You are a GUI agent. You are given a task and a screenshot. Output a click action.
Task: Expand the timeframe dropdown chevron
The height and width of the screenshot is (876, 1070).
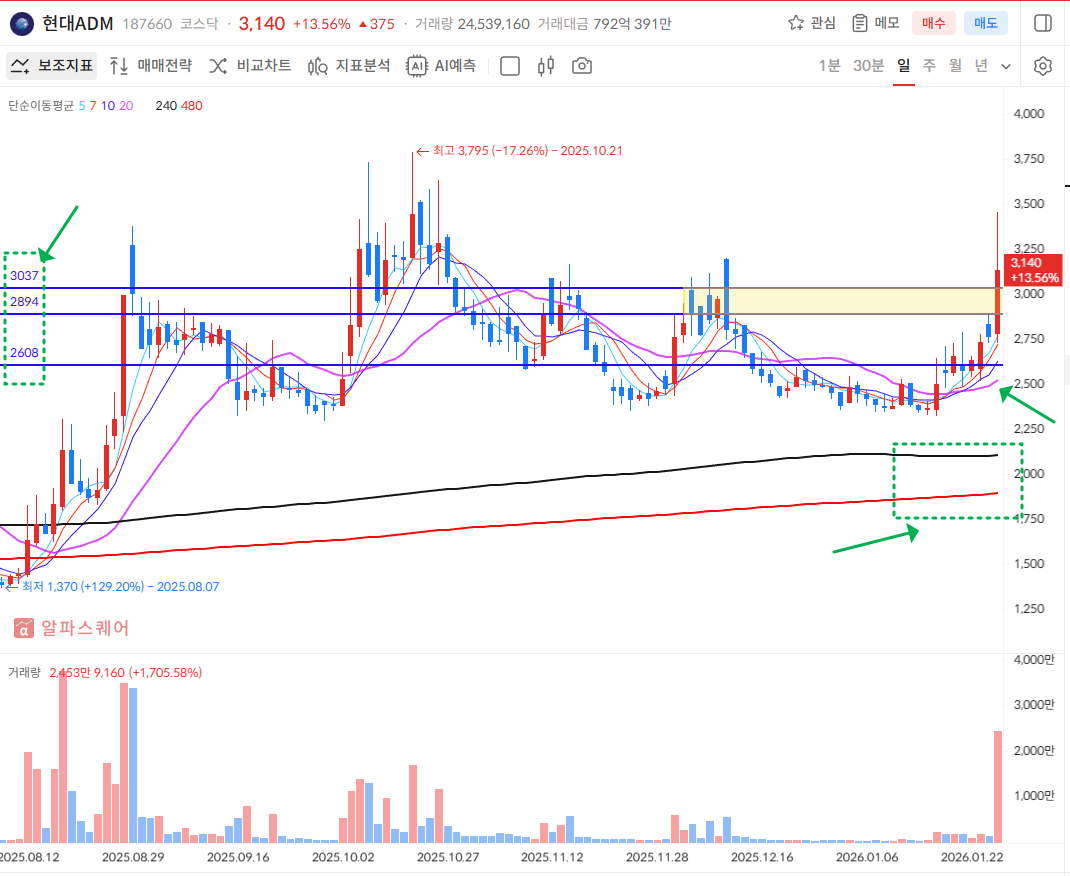point(1006,66)
